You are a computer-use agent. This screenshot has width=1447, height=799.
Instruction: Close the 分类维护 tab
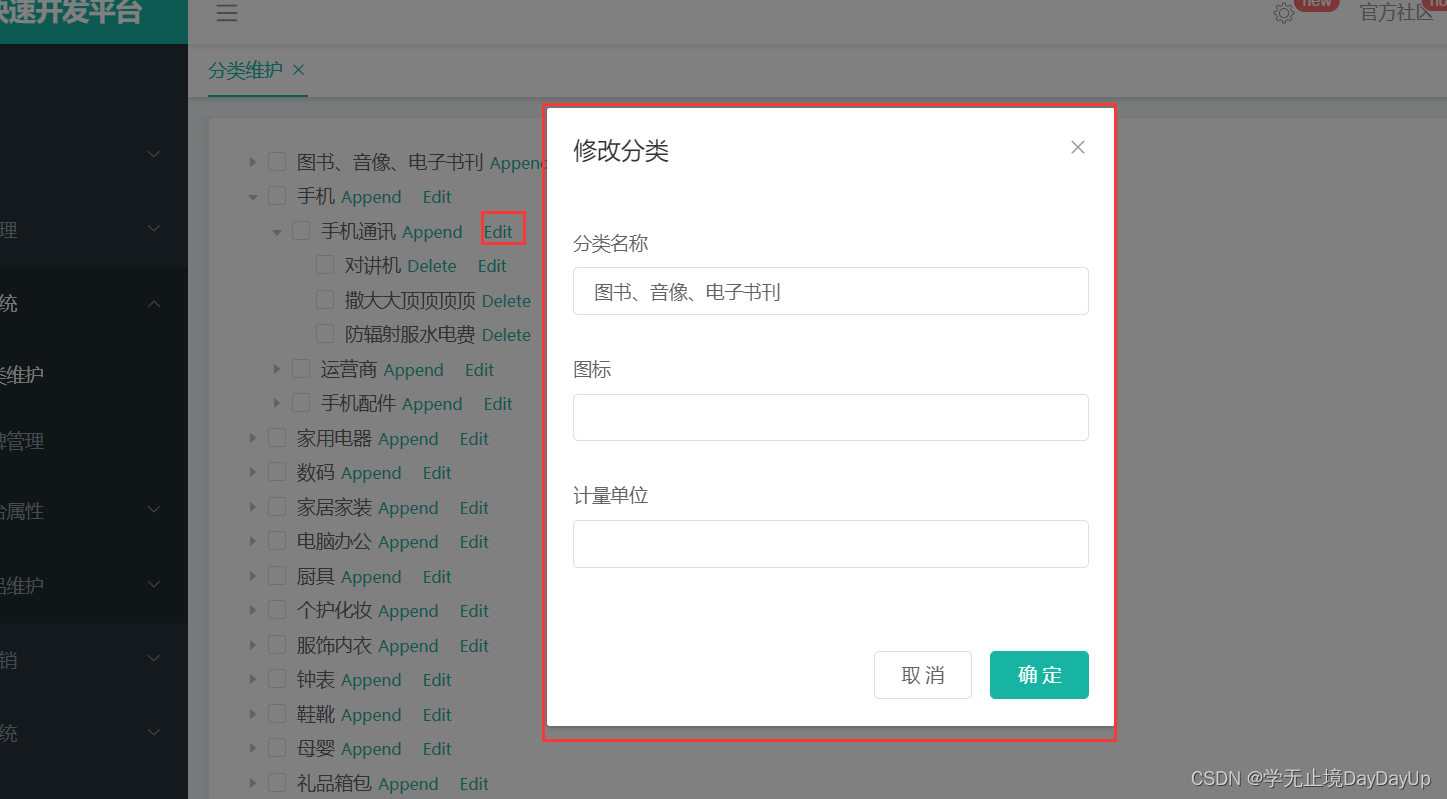(298, 70)
